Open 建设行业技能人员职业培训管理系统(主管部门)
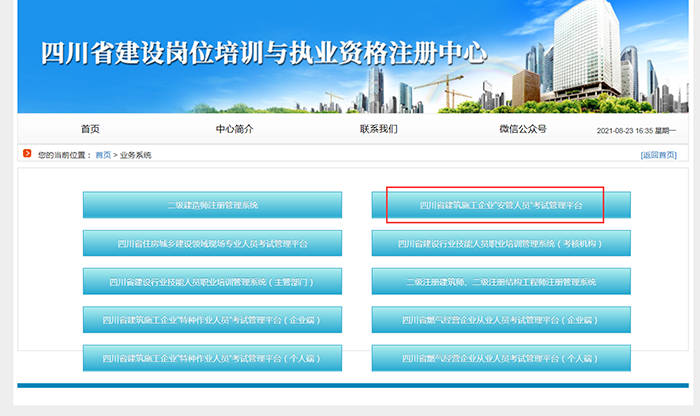Screen dimensions: 700x416 212,282
